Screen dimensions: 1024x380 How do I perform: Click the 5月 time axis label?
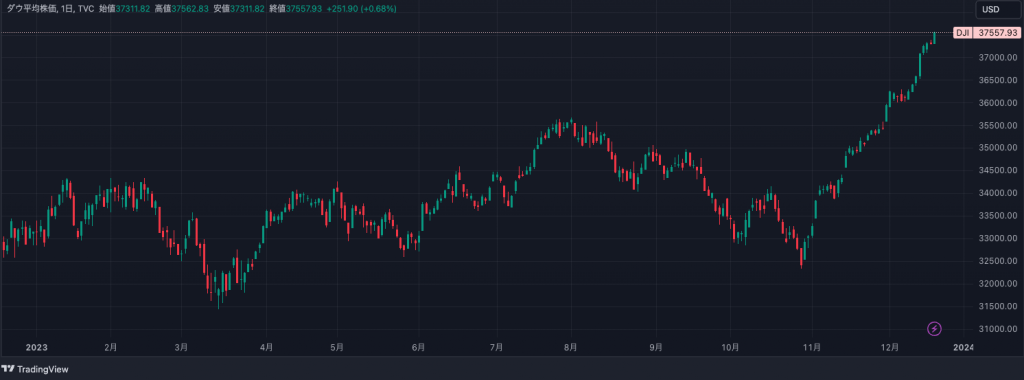(336, 347)
